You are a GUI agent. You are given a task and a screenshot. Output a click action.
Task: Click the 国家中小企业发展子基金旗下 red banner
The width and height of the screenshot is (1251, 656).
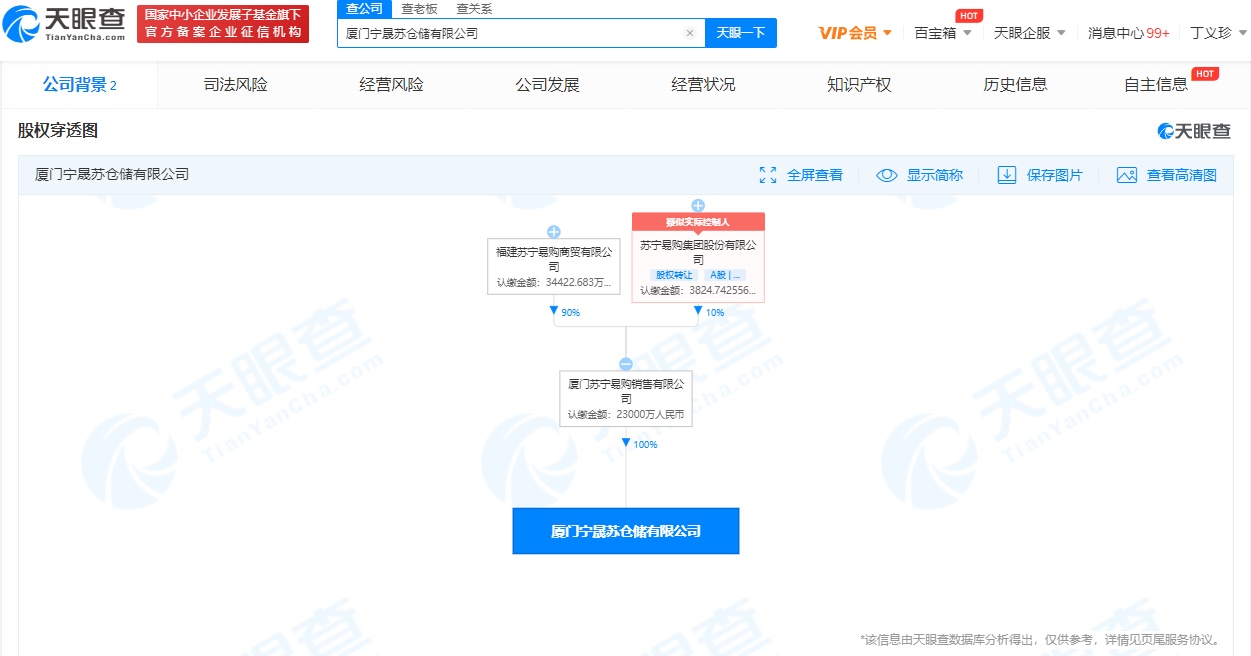pyautogui.click(x=223, y=24)
